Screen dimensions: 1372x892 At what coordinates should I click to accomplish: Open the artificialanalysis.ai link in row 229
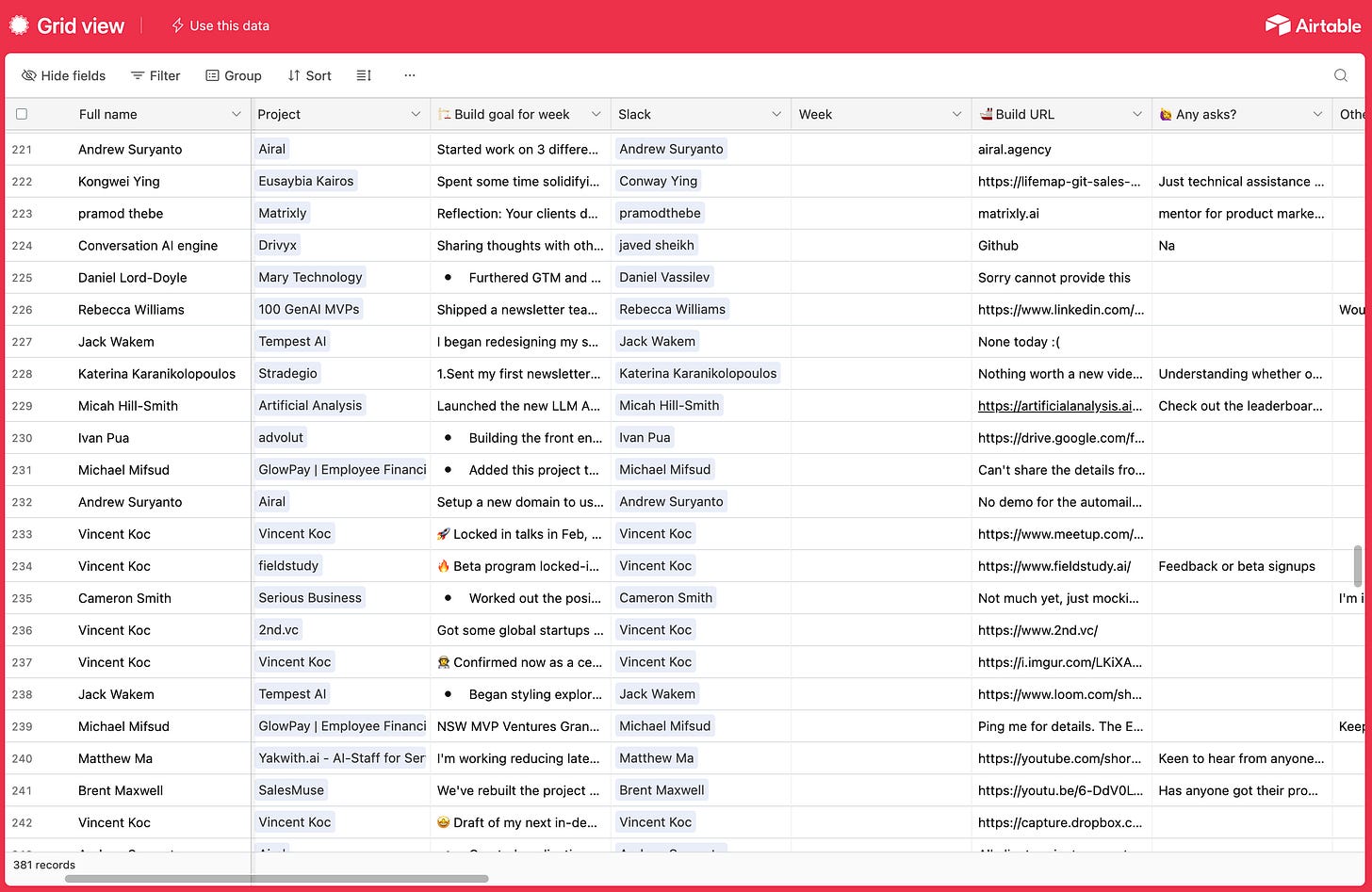click(1061, 406)
